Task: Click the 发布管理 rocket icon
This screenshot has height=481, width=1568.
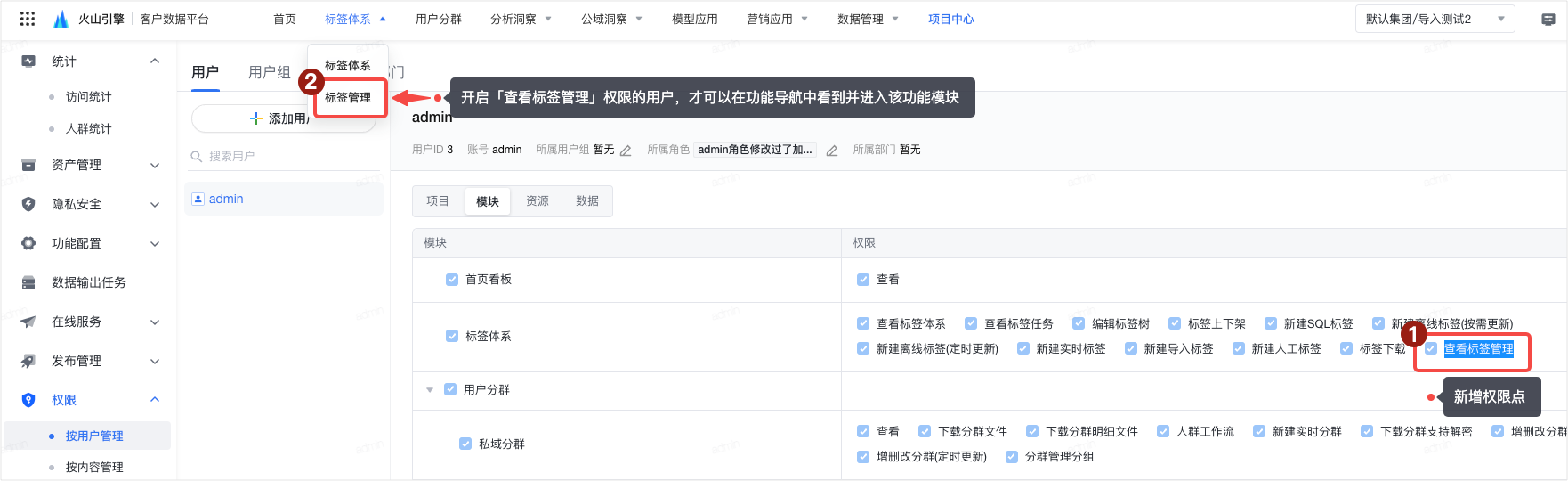Action: [28, 361]
